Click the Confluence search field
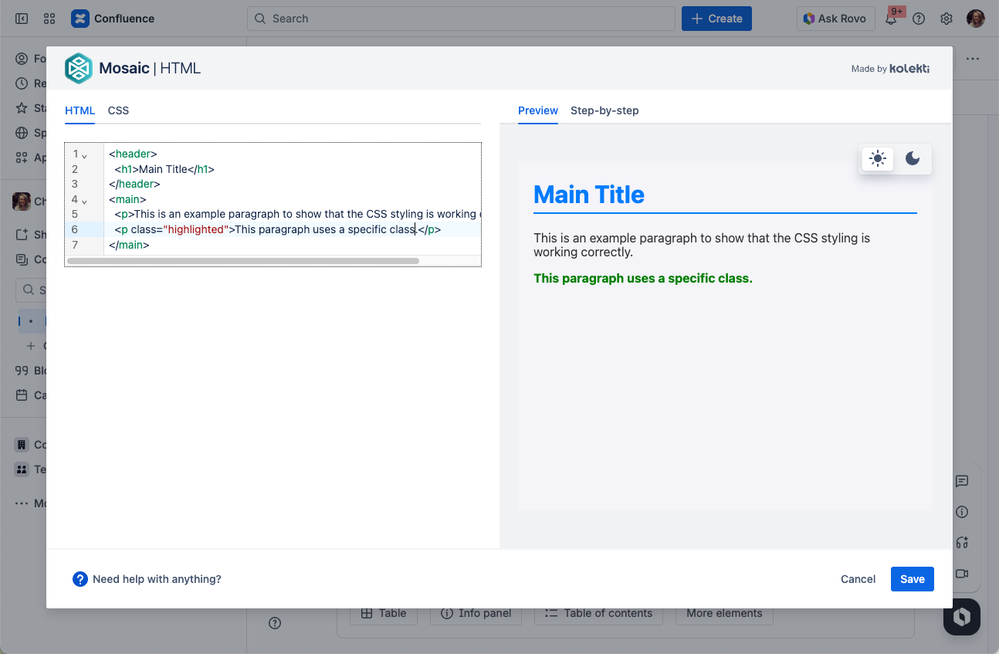The height and width of the screenshot is (654, 999). (x=461, y=18)
